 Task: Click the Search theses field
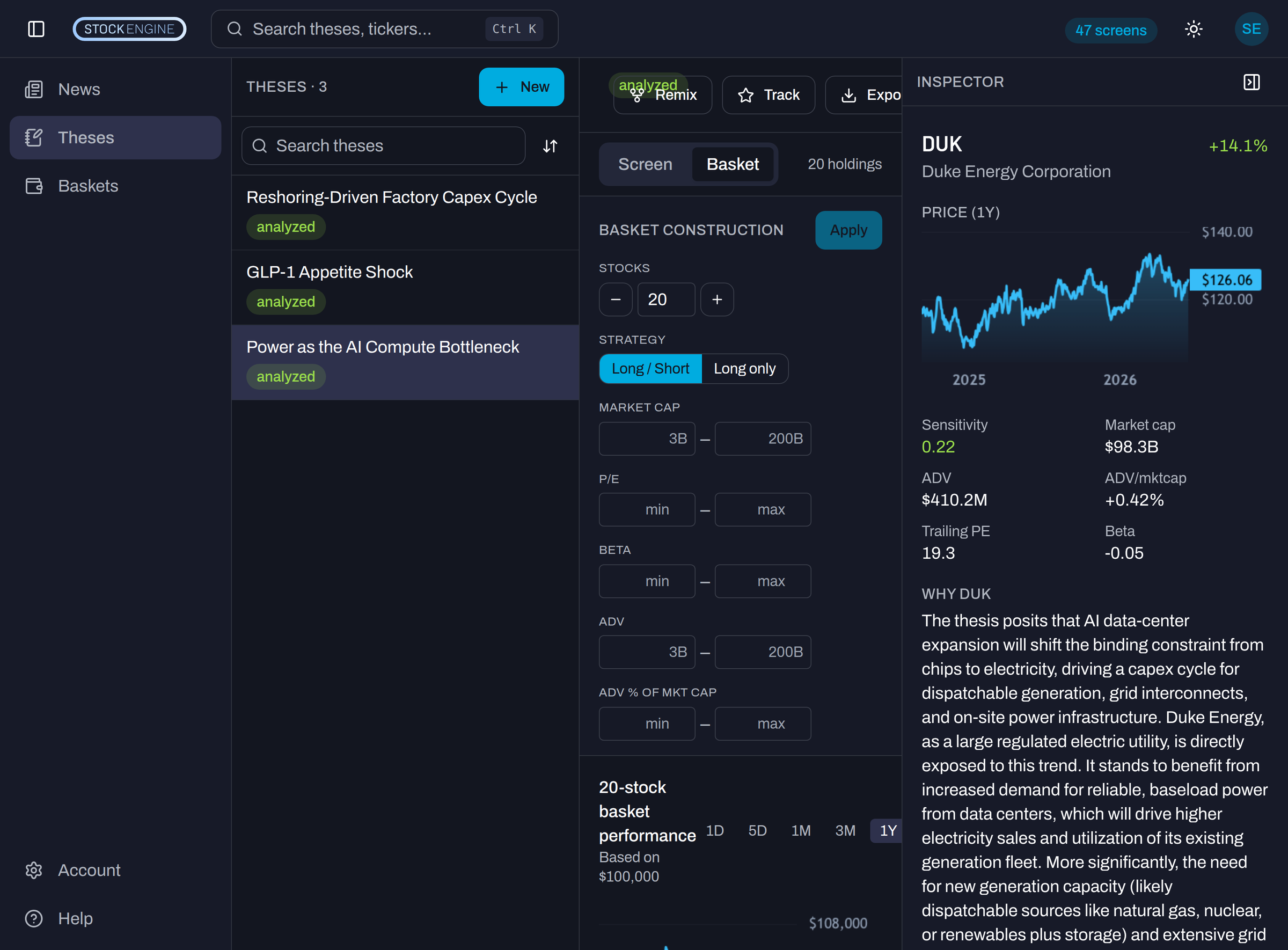tap(384, 145)
